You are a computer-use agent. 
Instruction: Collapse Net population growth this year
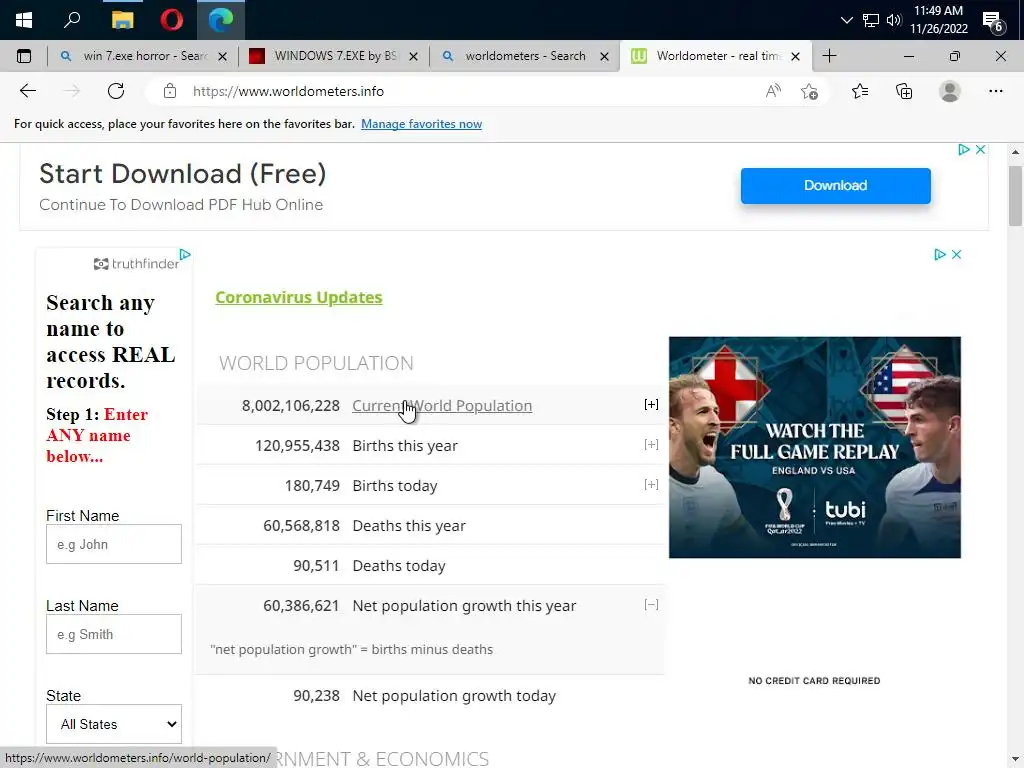(651, 604)
